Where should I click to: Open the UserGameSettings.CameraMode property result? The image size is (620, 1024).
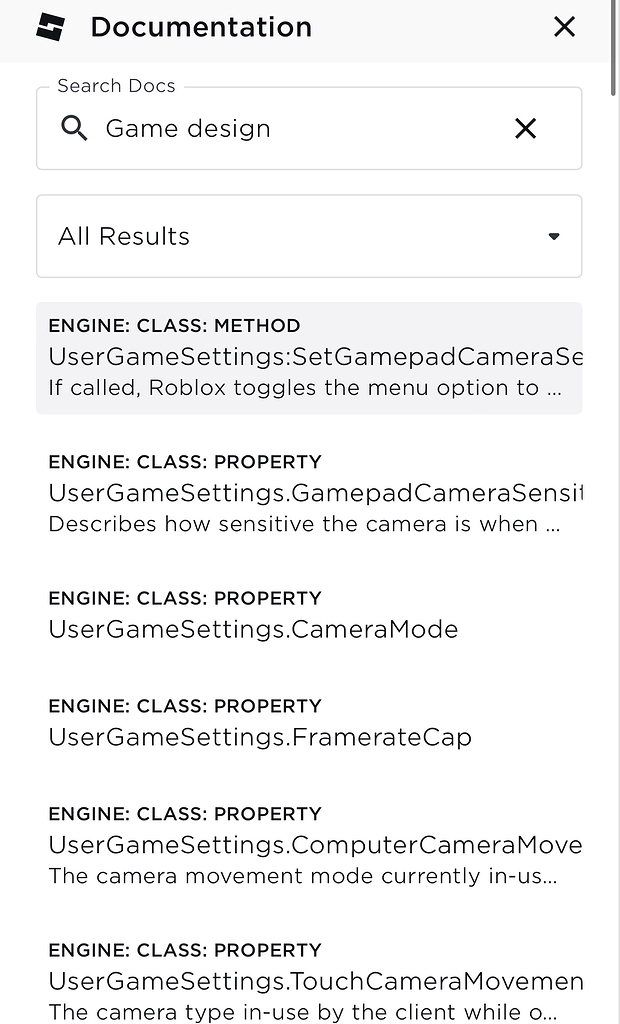pyautogui.click(x=253, y=629)
